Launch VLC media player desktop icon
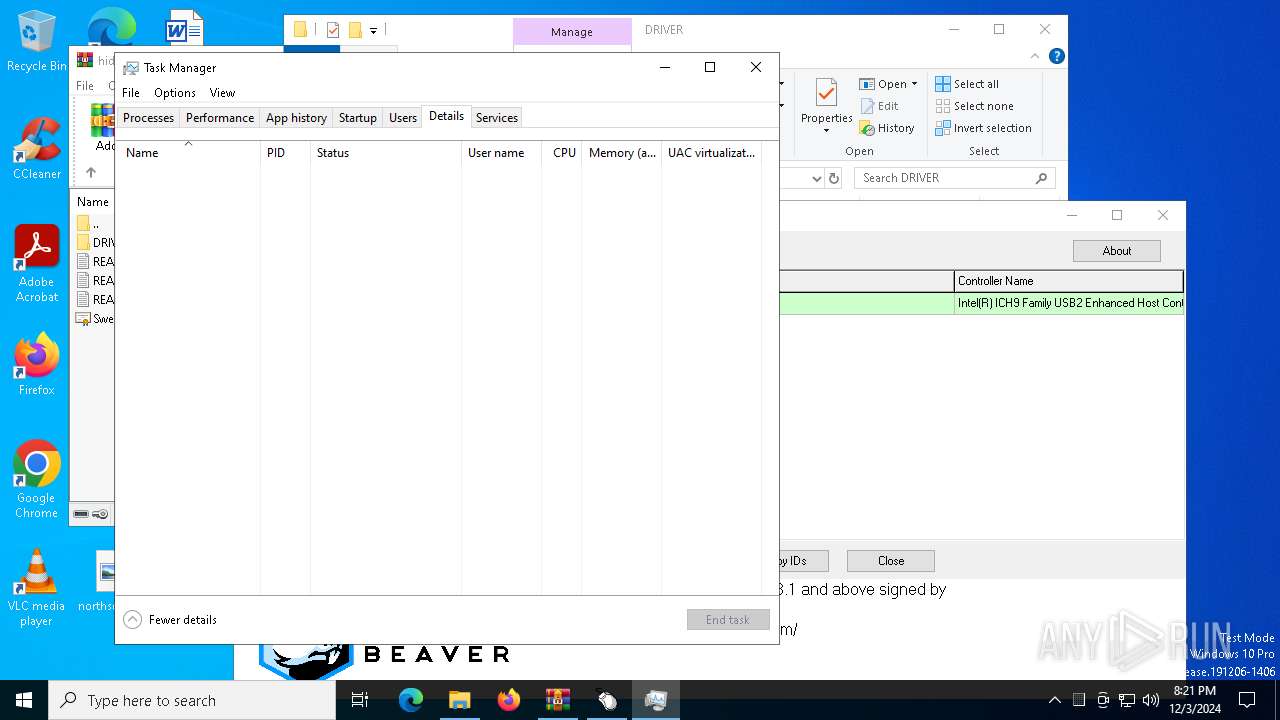Screen dimensions: 1280x720 pos(36,588)
